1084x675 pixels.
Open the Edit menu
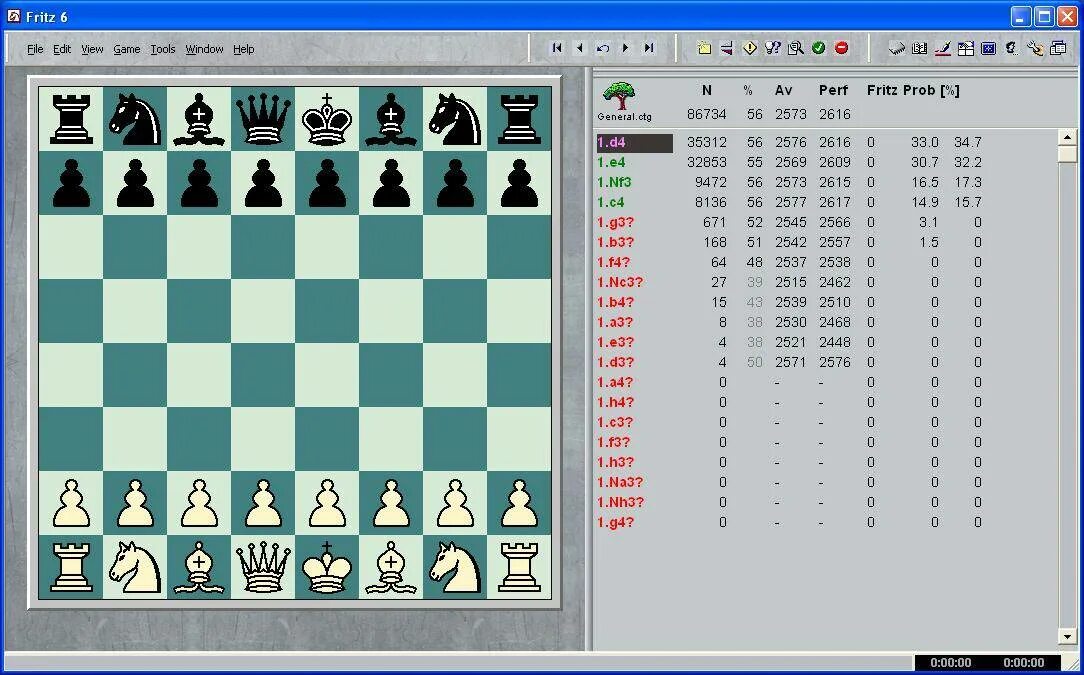click(62, 49)
